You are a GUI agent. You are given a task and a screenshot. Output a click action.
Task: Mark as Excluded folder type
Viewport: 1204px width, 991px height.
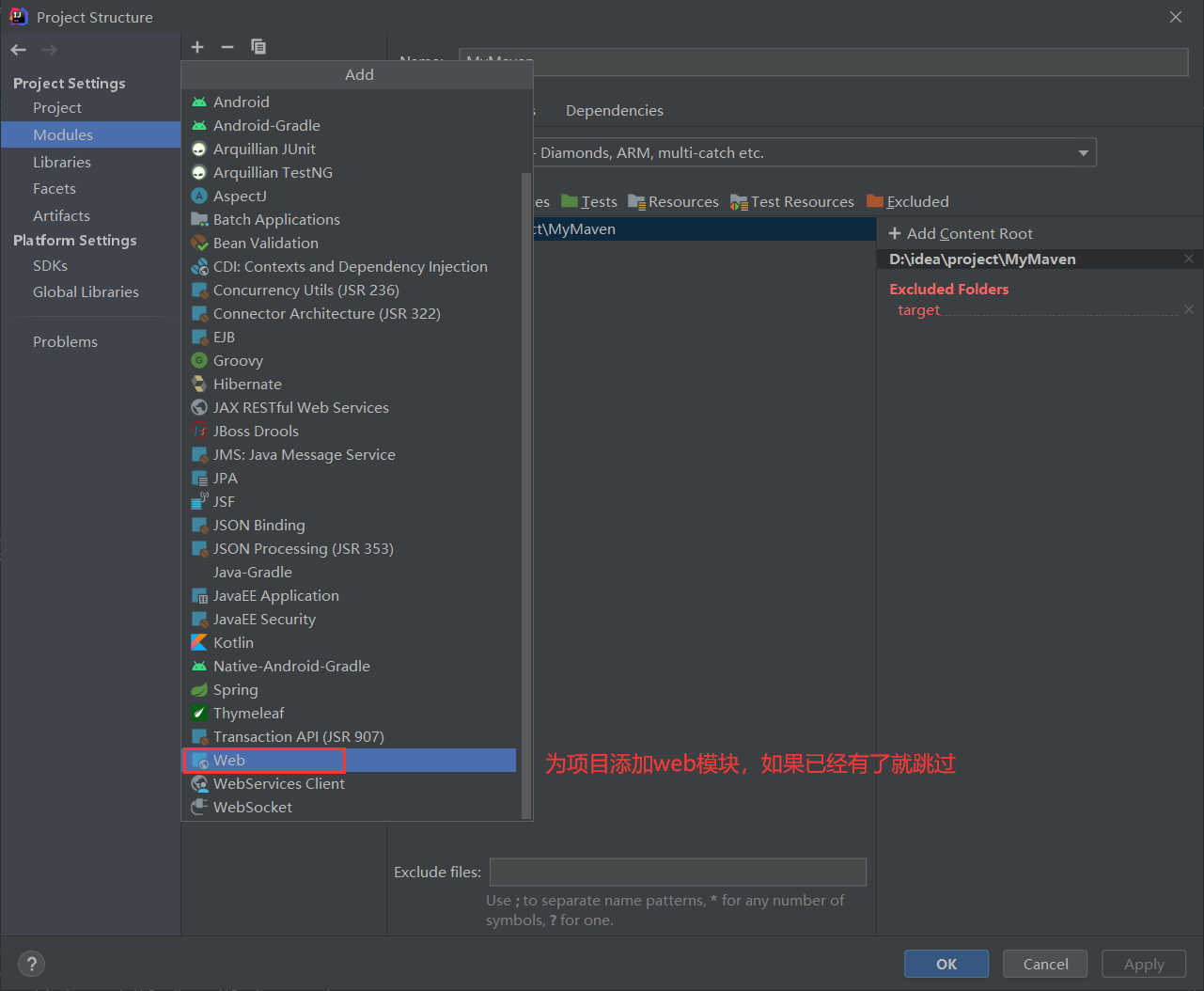coord(908,201)
